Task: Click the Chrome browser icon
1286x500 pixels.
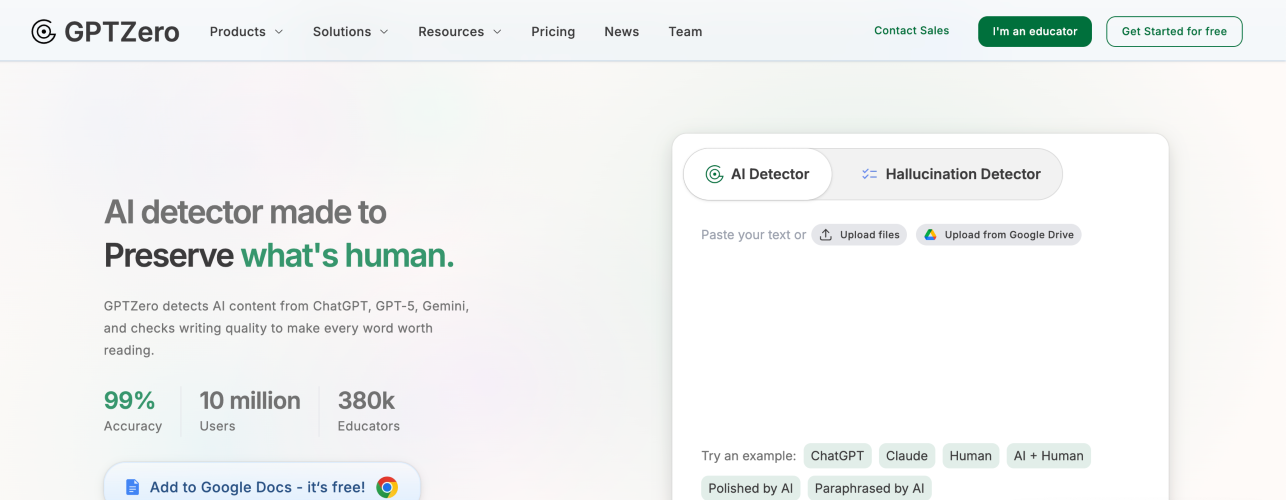Action: click(x=387, y=487)
